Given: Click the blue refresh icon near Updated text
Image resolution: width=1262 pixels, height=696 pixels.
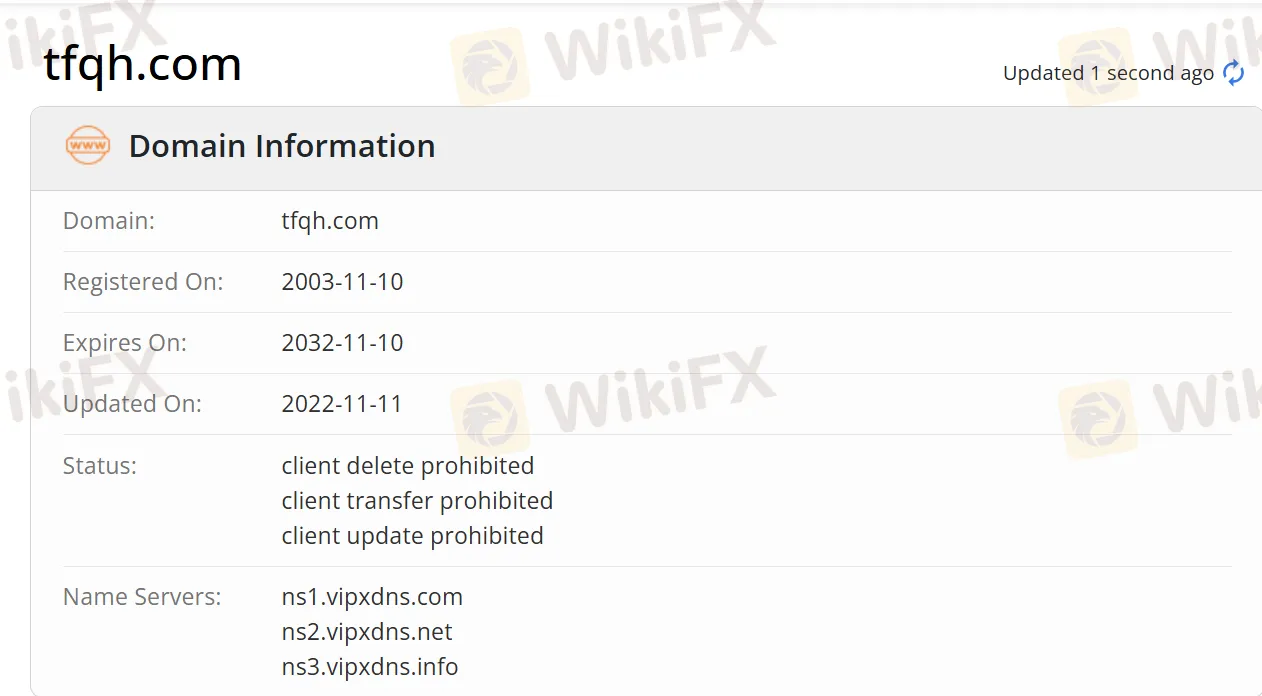Looking at the screenshot, I should [1233, 72].
